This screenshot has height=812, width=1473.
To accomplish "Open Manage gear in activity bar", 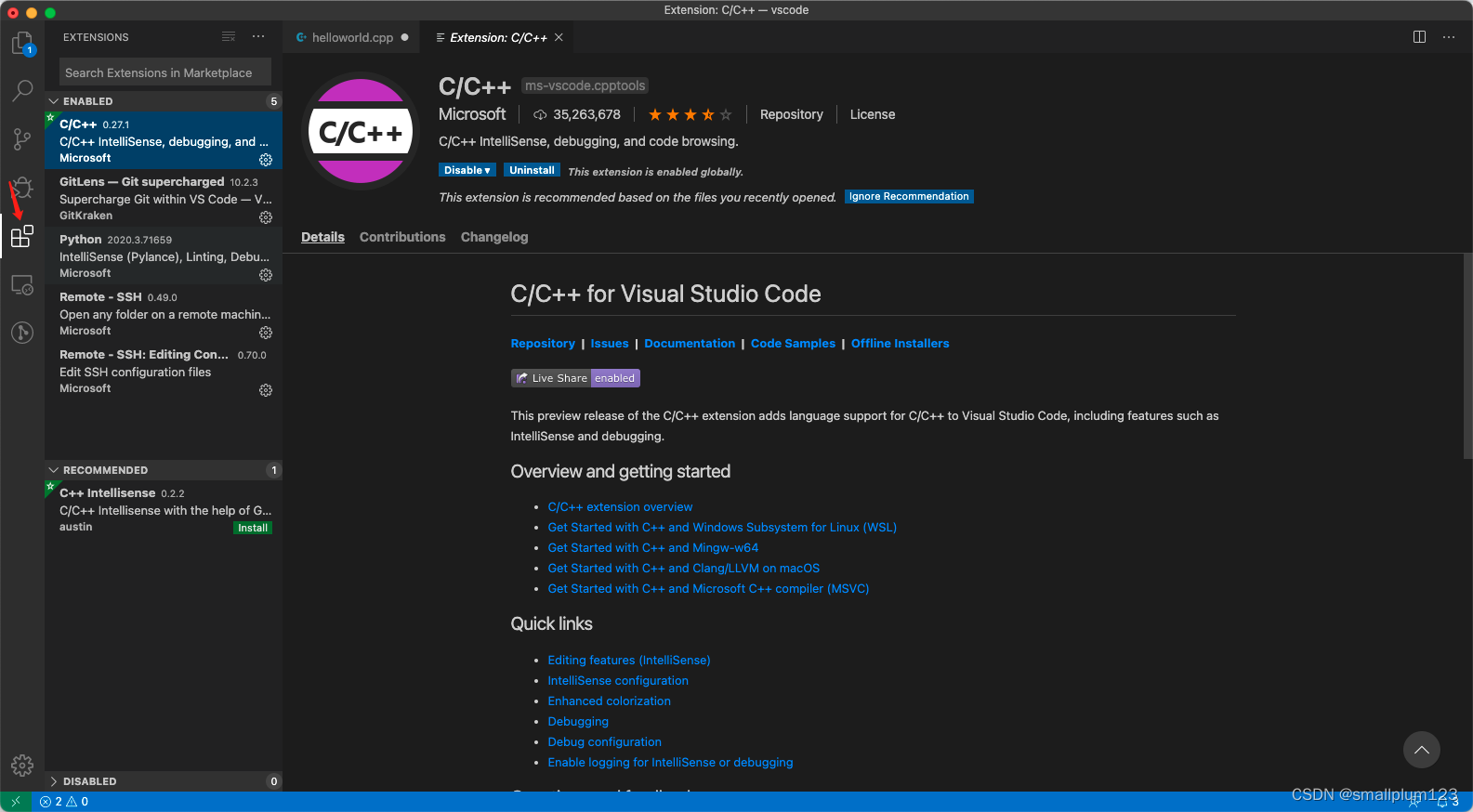I will click(x=22, y=766).
